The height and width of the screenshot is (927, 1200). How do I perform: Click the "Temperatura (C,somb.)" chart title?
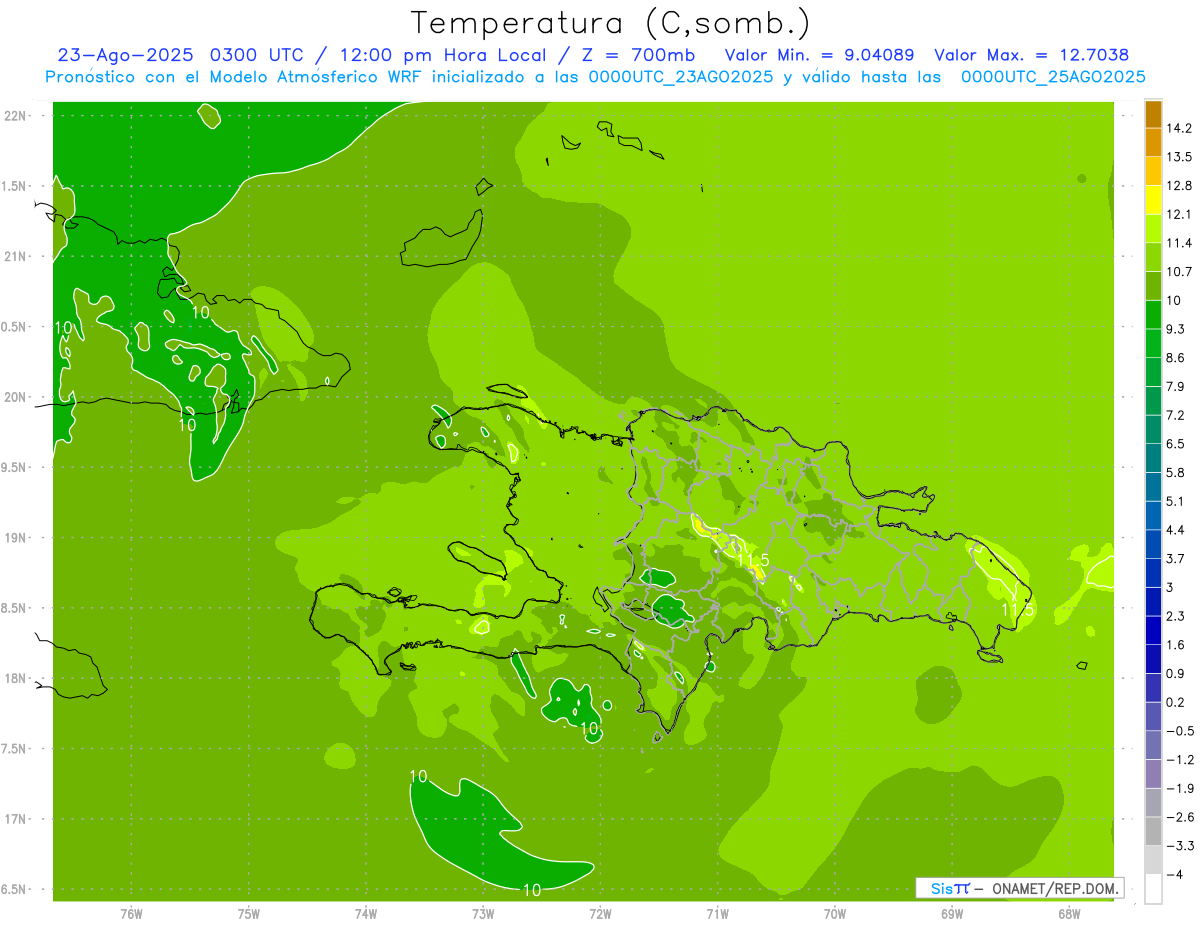(610, 24)
